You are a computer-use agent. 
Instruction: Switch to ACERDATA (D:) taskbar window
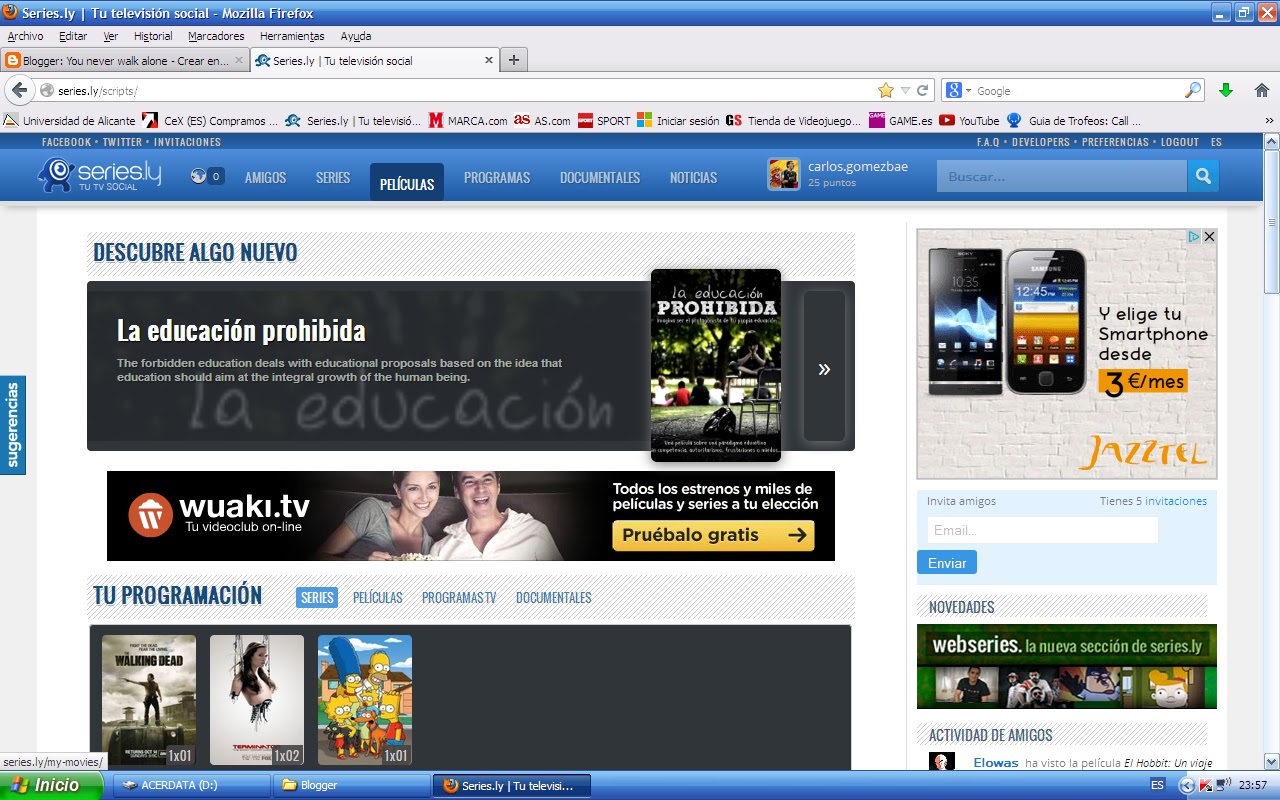(x=190, y=785)
